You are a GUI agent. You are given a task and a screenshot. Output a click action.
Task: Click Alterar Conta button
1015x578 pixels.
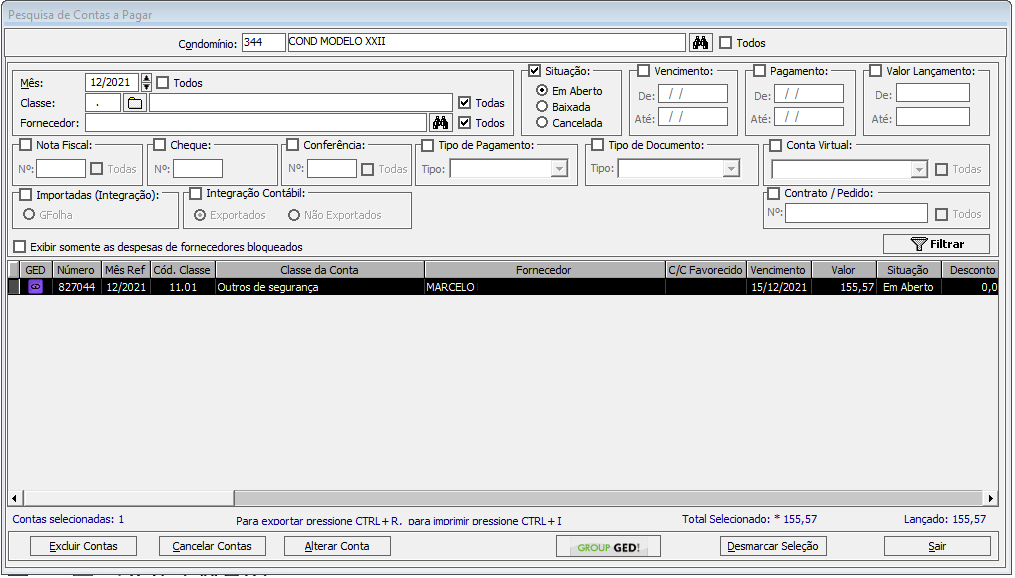337,546
